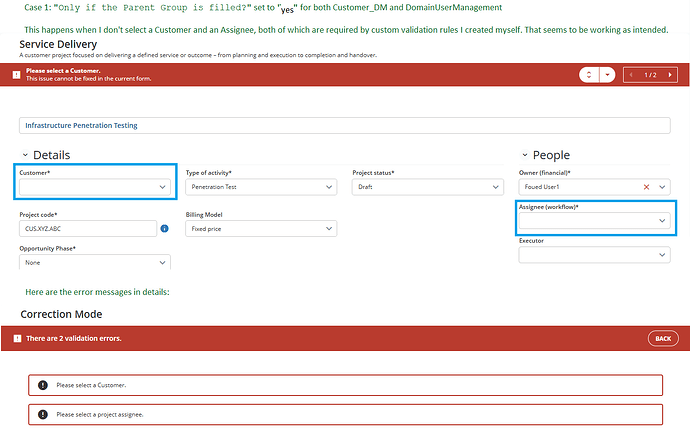Click the Service Delivery heading
690x436 pixels.
click(x=58, y=44)
